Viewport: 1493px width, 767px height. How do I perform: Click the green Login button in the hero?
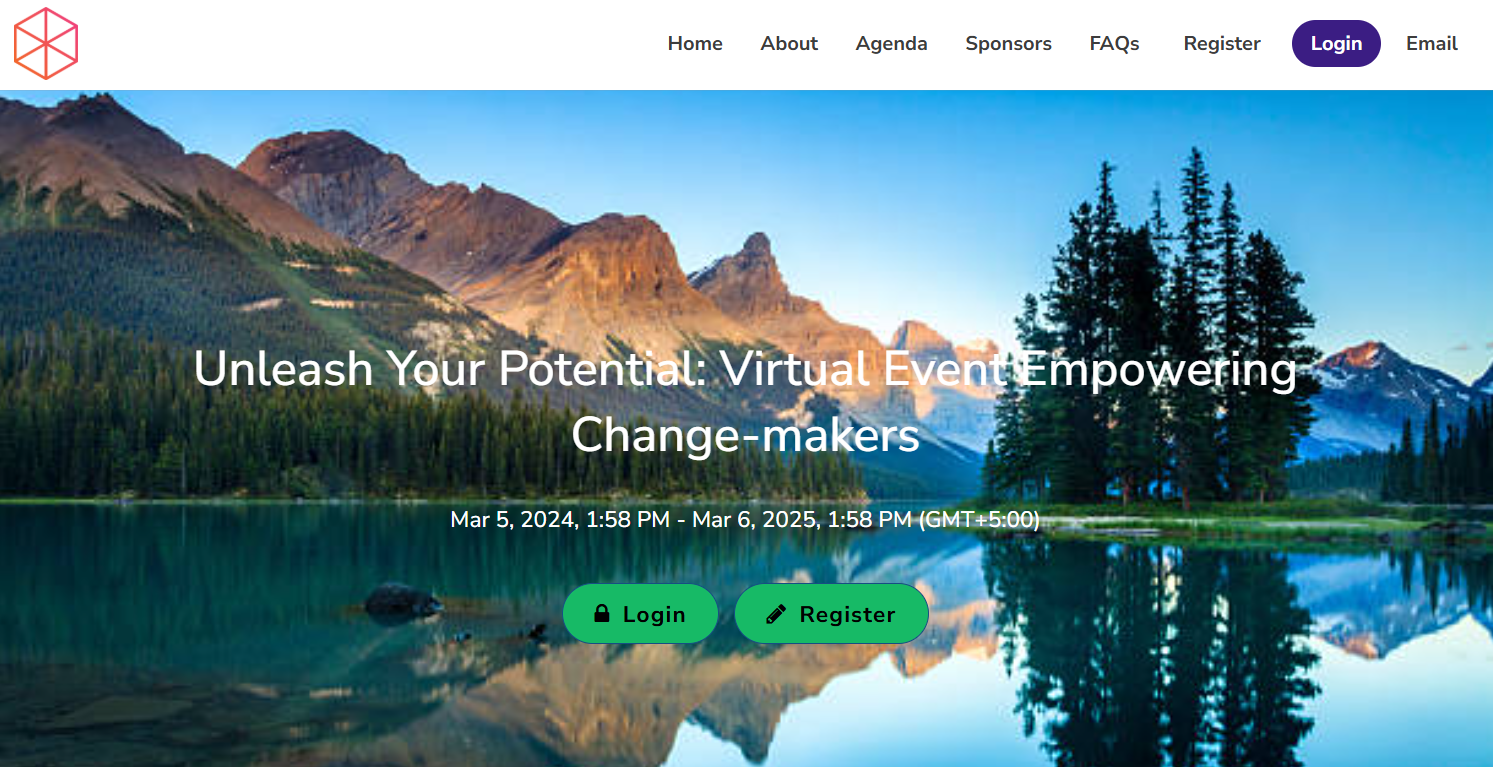point(640,614)
